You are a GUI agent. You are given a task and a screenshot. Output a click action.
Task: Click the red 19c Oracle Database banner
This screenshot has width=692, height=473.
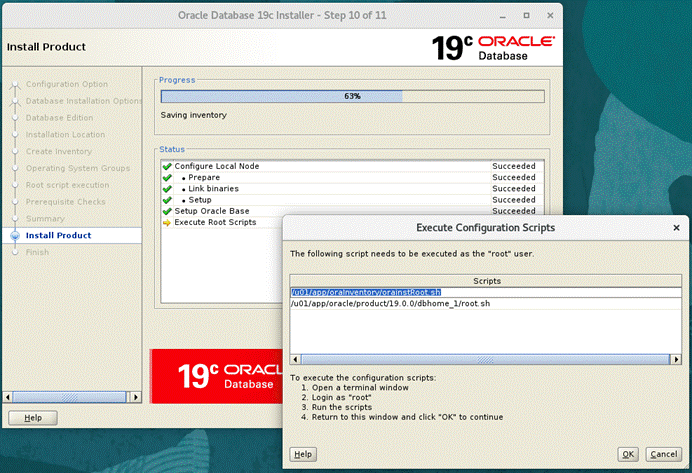tap(216, 376)
